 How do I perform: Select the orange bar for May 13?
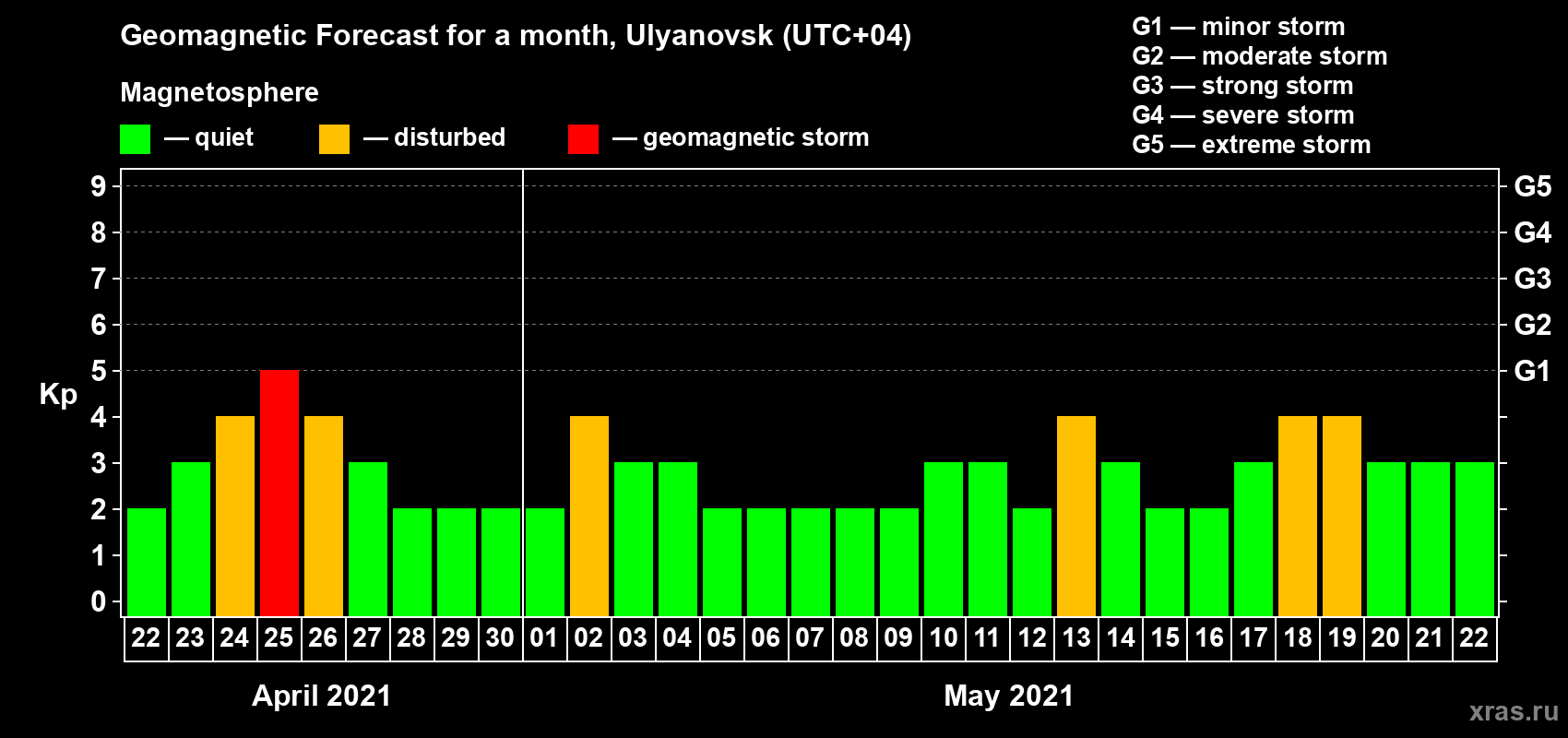pos(1076,517)
